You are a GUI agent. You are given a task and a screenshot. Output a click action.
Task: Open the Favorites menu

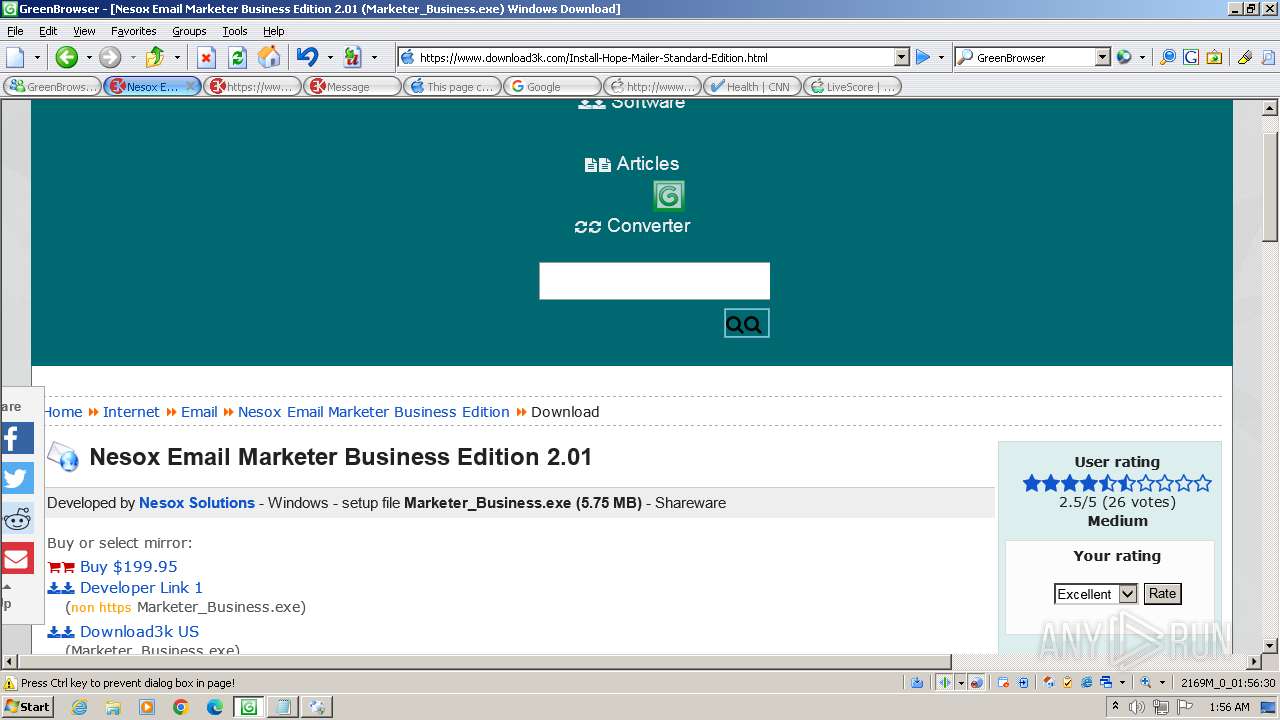[133, 31]
